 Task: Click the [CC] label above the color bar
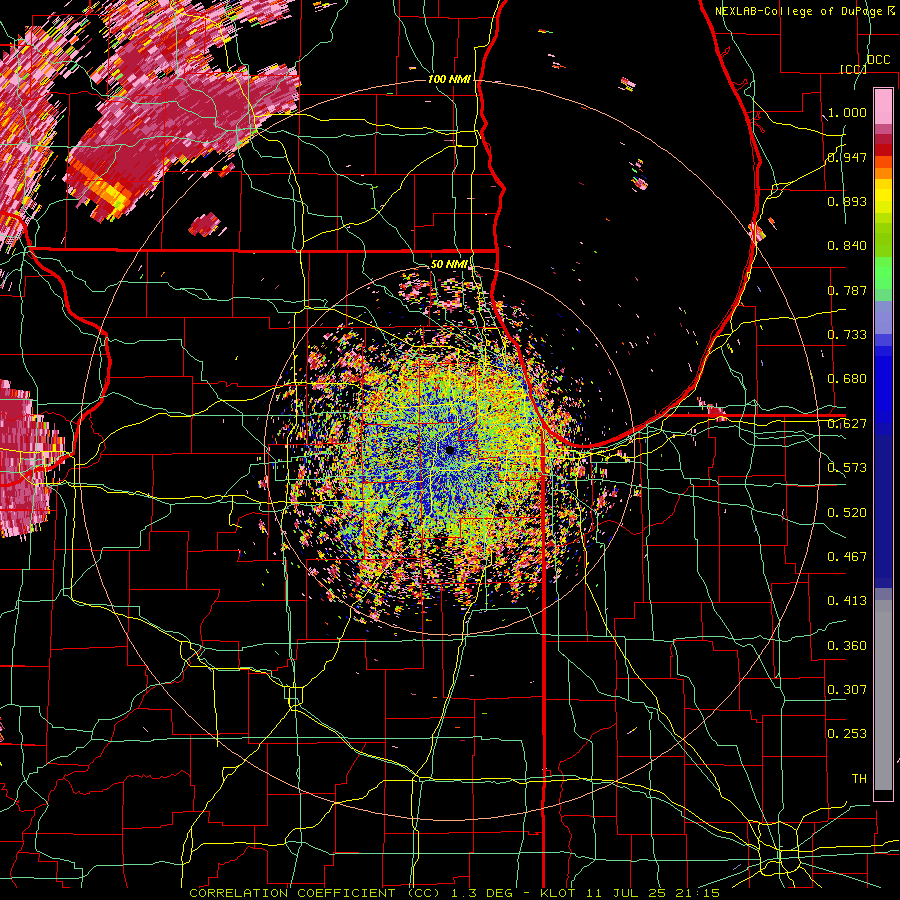[x=853, y=69]
